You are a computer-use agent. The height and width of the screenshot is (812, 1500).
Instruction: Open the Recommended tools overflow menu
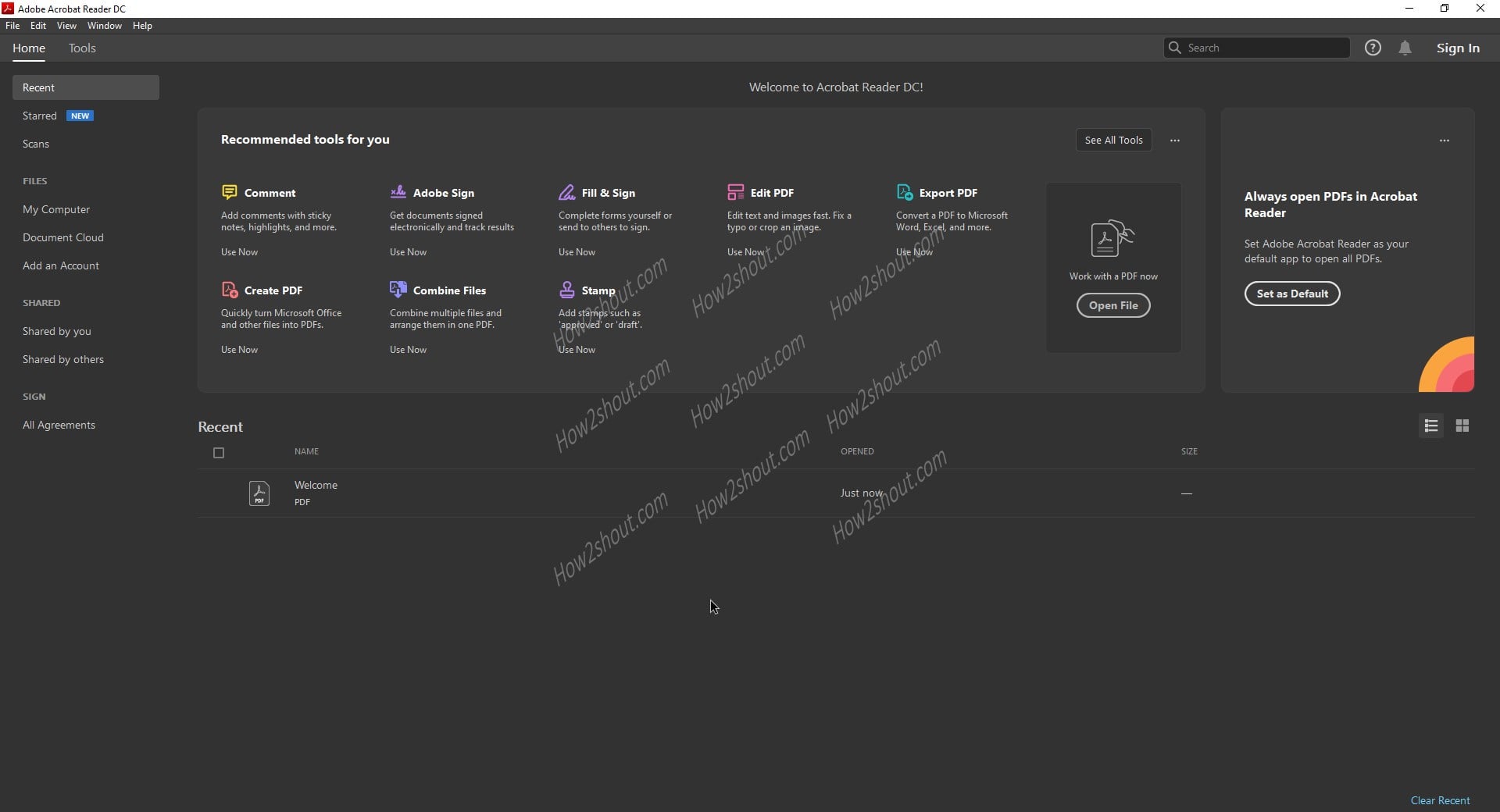[1175, 141]
